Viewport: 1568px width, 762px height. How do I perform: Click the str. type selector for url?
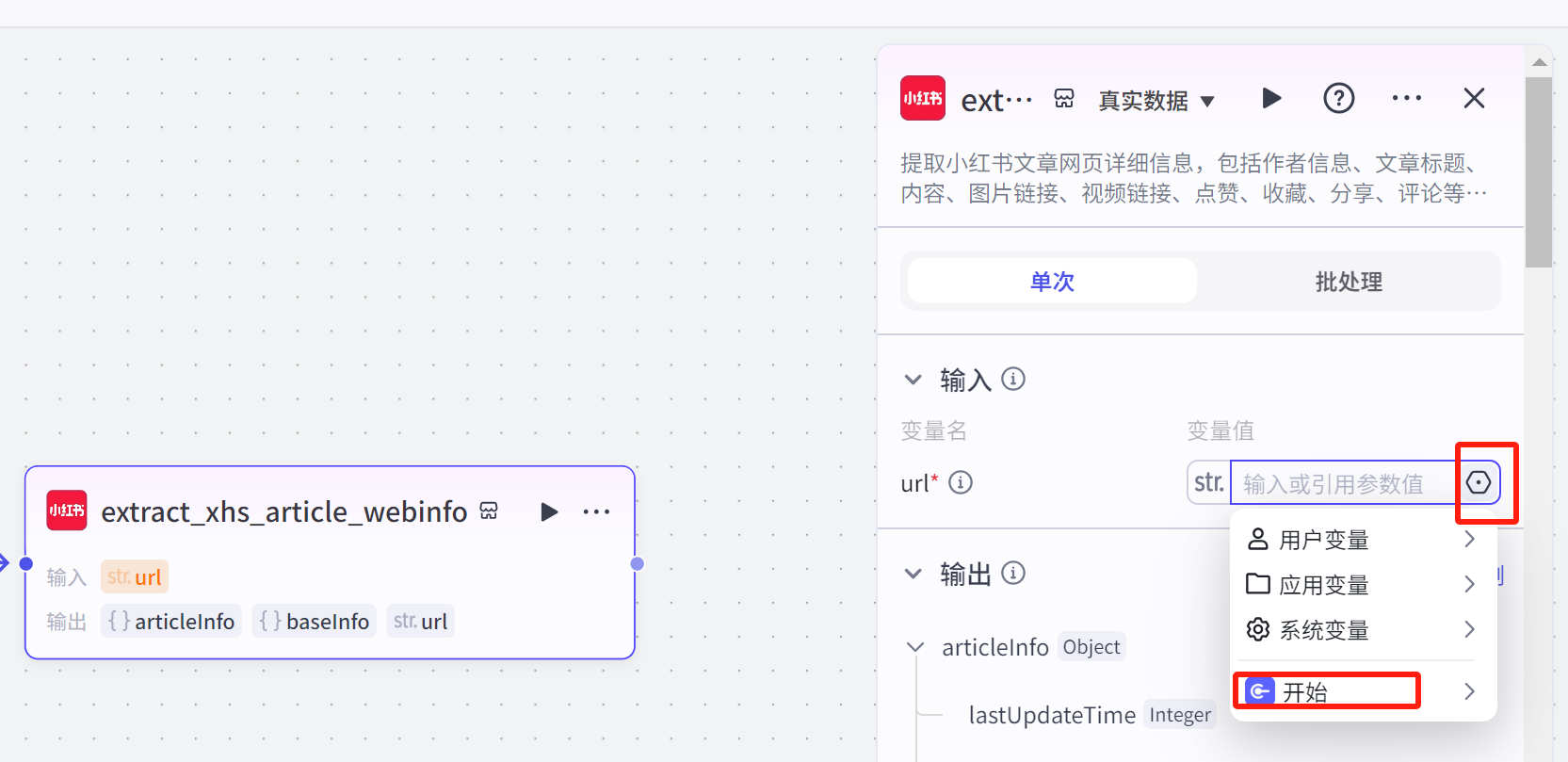point(1208,482)
